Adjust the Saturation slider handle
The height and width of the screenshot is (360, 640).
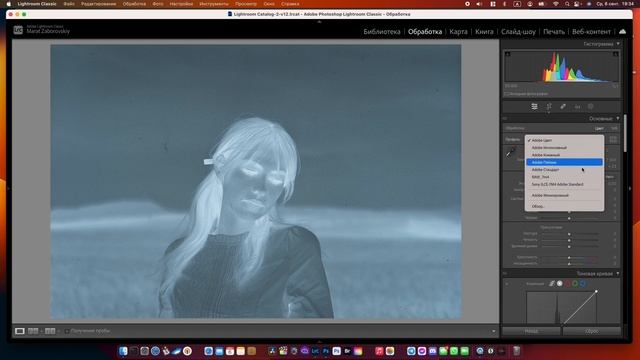click(x=569, y=264)
